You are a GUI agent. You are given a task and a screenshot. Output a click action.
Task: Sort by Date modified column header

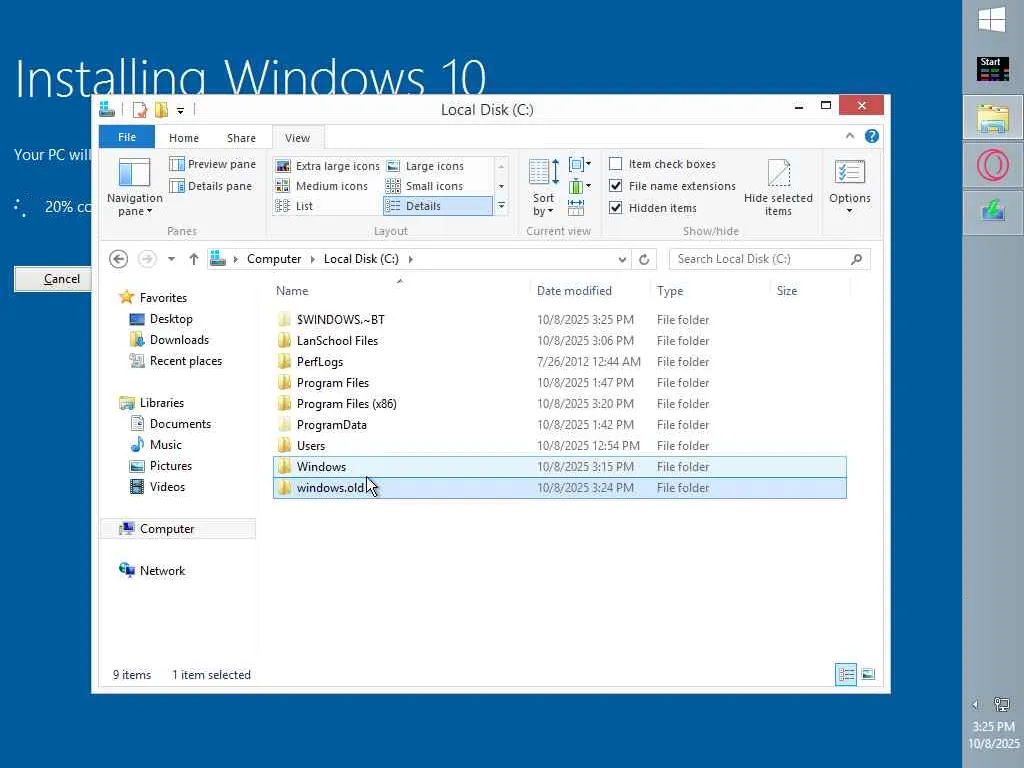coord(590,291)
